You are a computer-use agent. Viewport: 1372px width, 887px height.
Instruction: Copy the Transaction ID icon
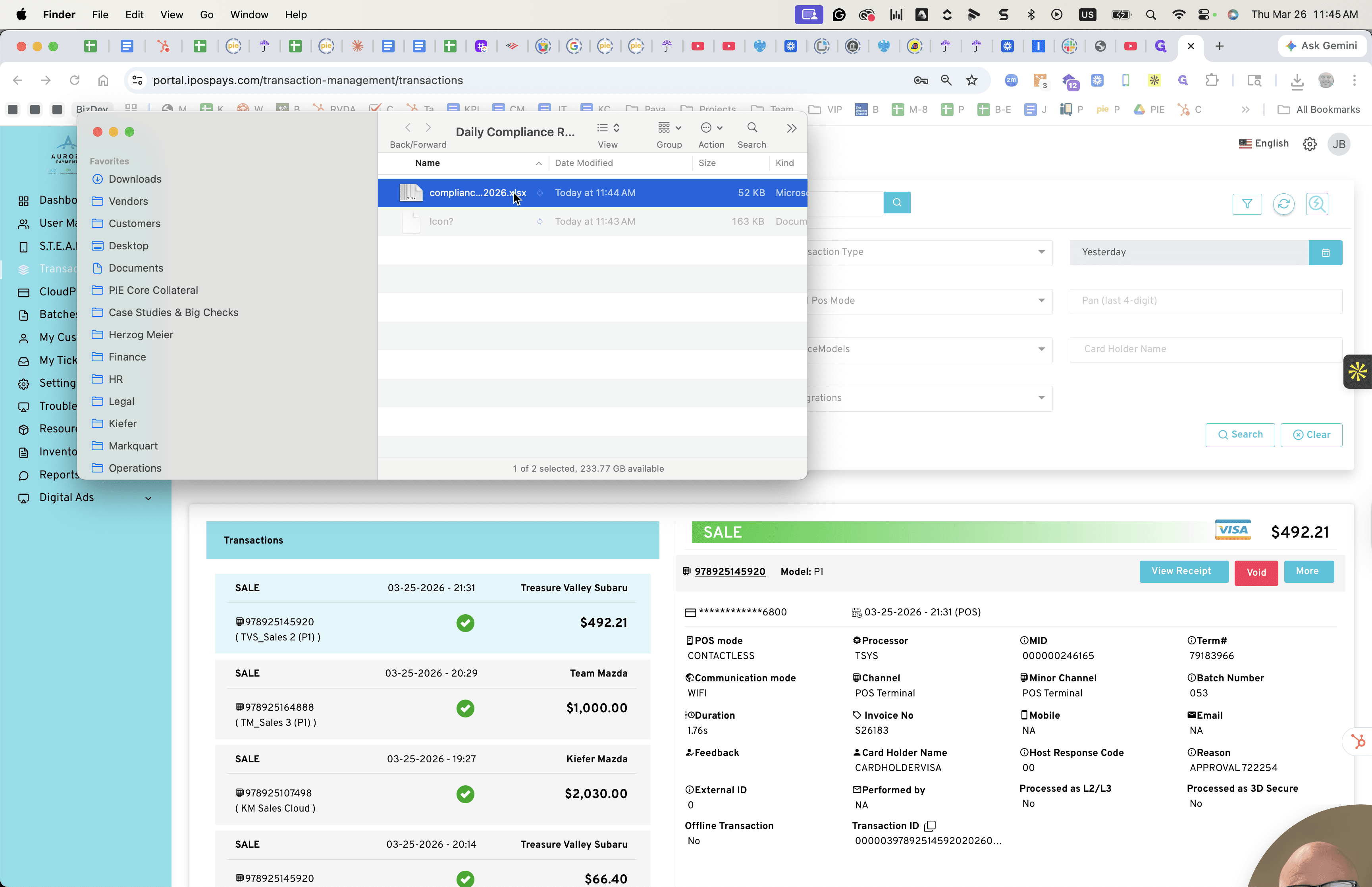pos(930,826)
